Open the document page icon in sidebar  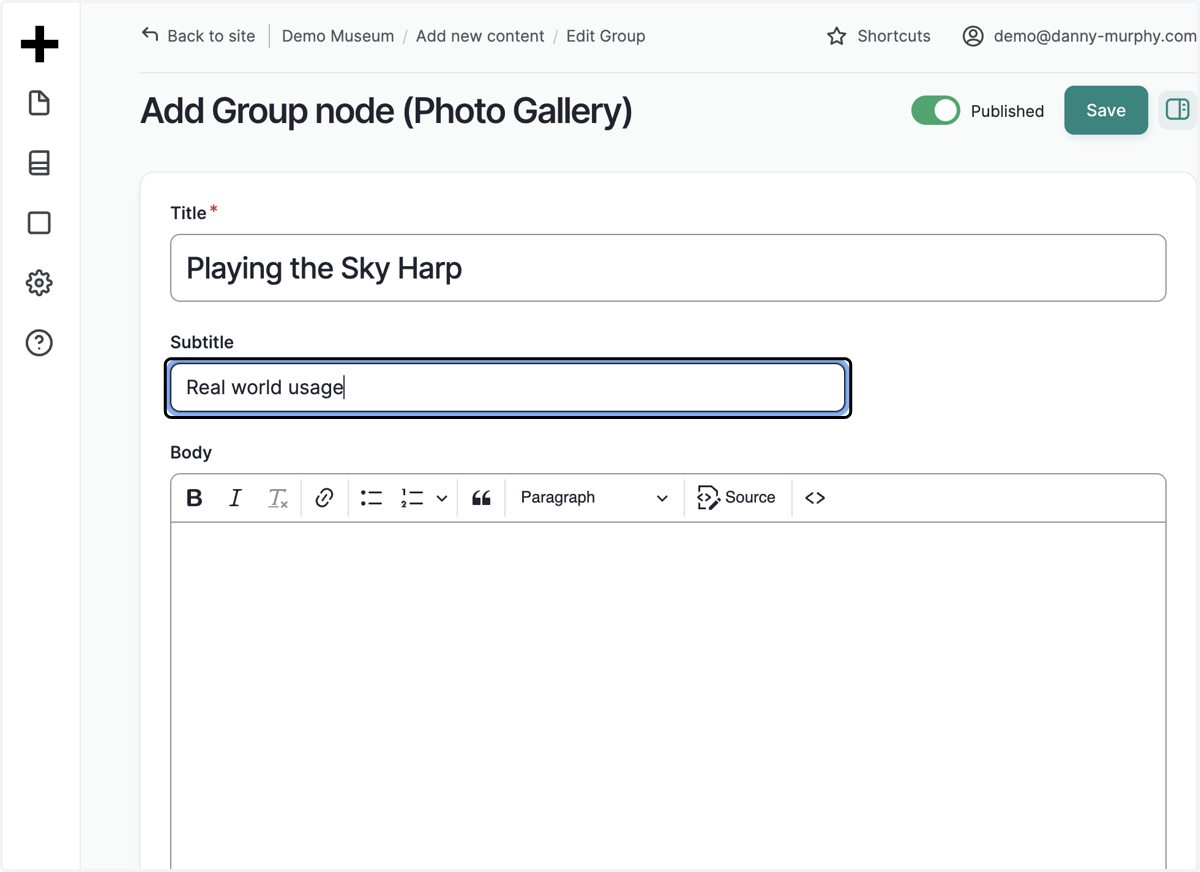click(39, 103)
